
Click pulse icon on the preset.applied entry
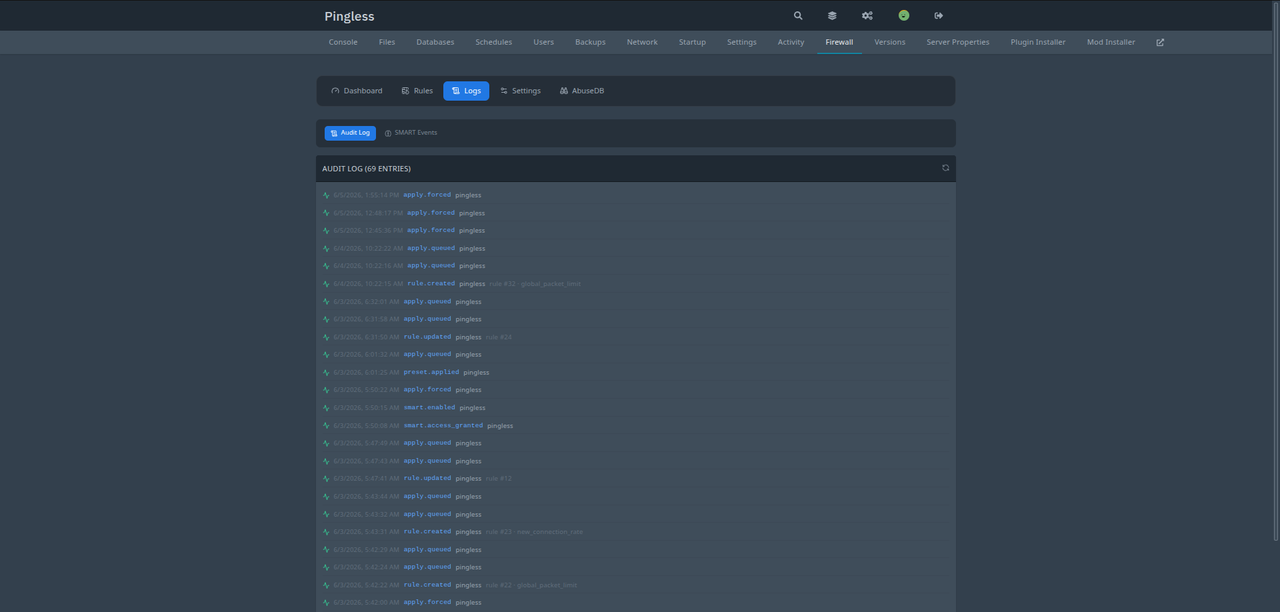point(326,372)
